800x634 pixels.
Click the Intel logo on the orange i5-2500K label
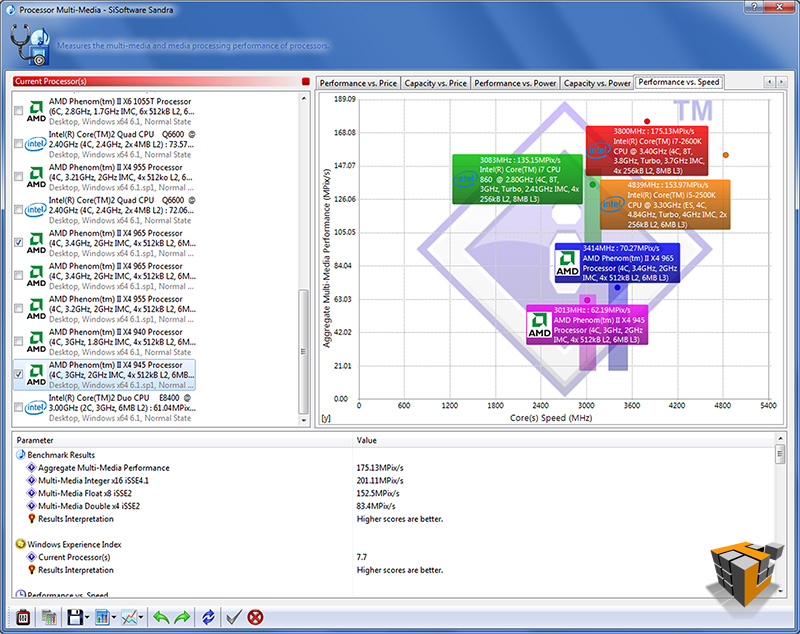(x=612, y=205)
